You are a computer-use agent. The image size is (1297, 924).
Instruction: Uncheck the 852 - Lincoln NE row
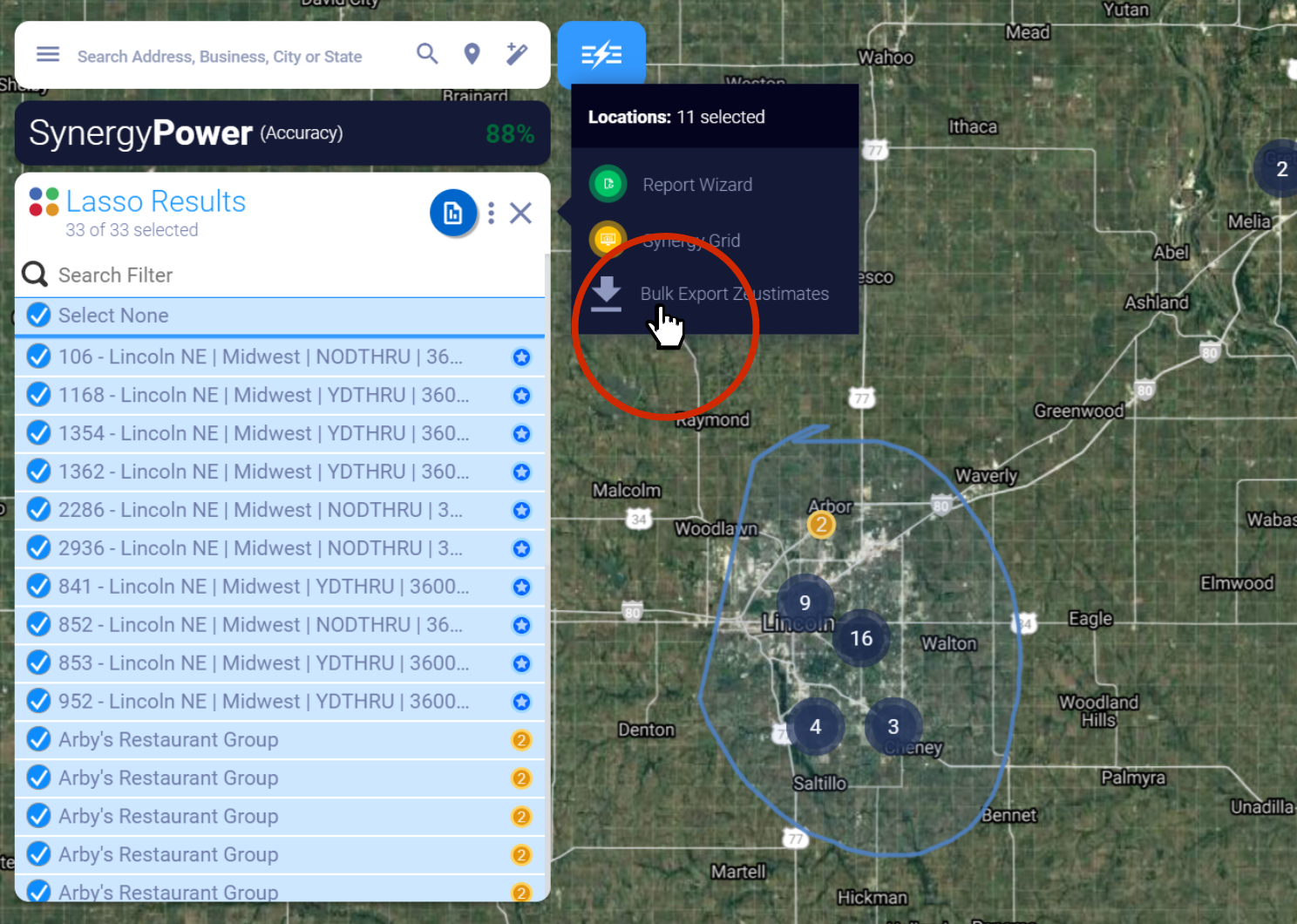[38, 625]
